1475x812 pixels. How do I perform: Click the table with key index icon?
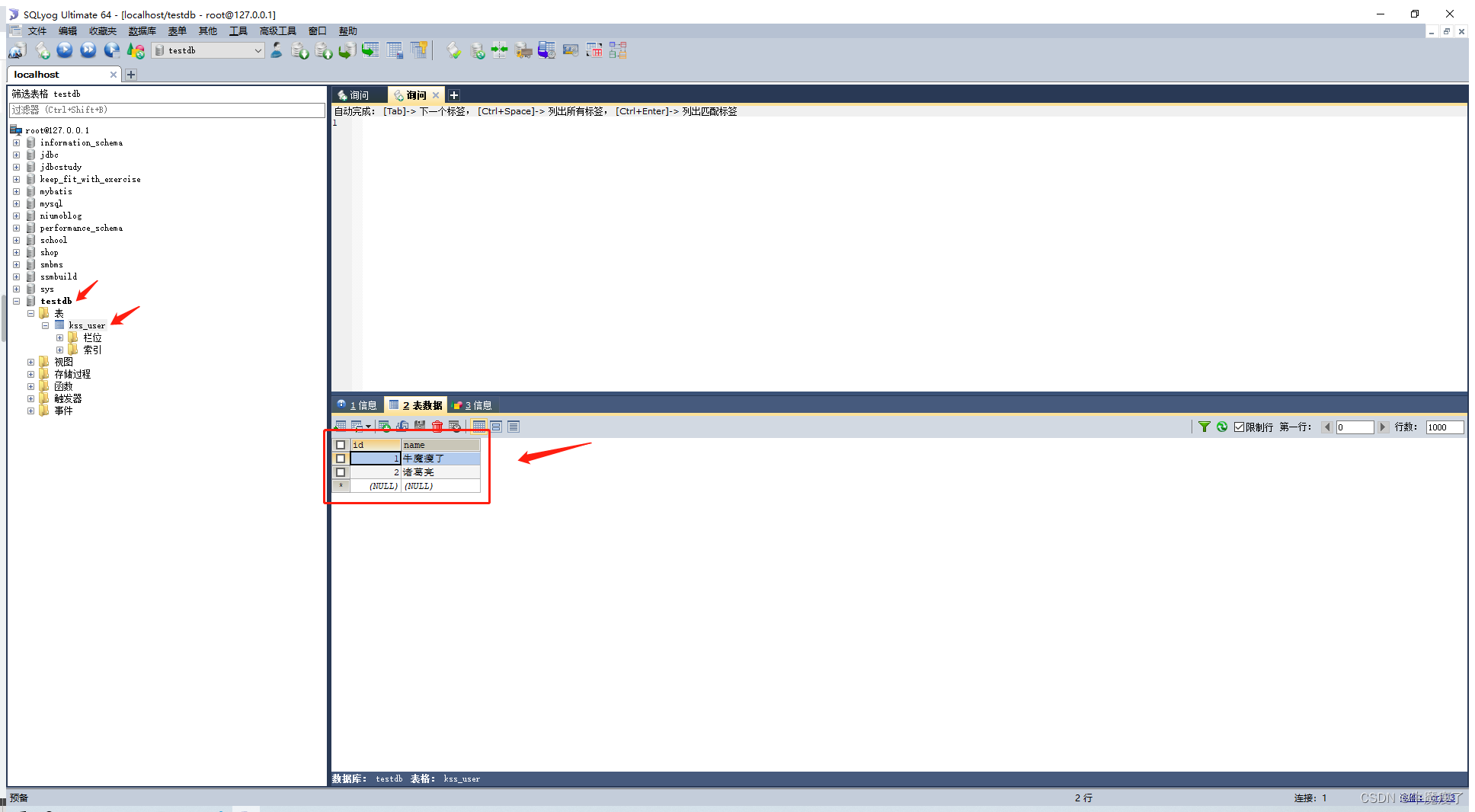coord(418,50)
